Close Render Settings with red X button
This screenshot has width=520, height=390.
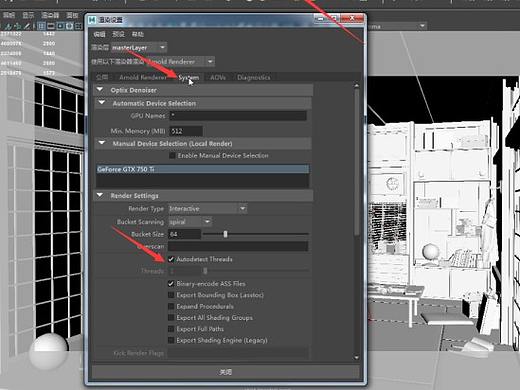(x=352, y=18)
